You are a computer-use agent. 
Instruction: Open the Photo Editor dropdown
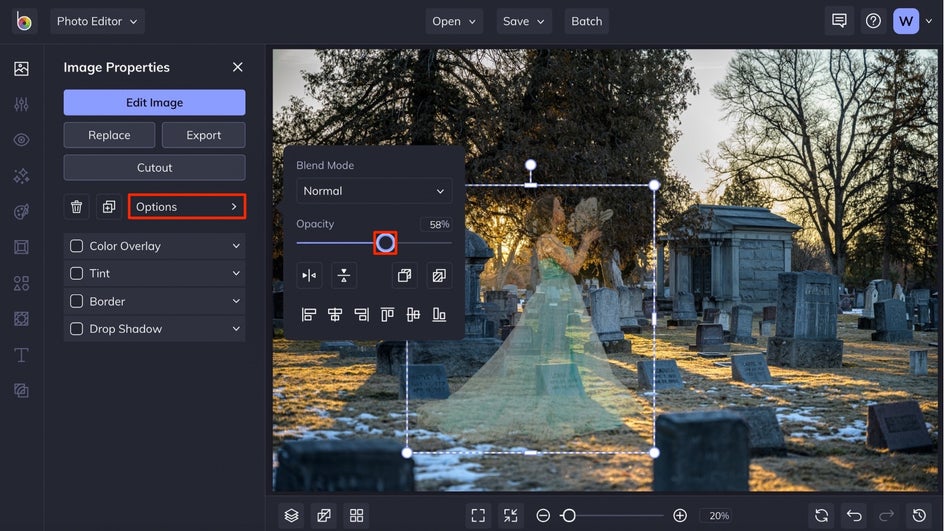point(97,21)
